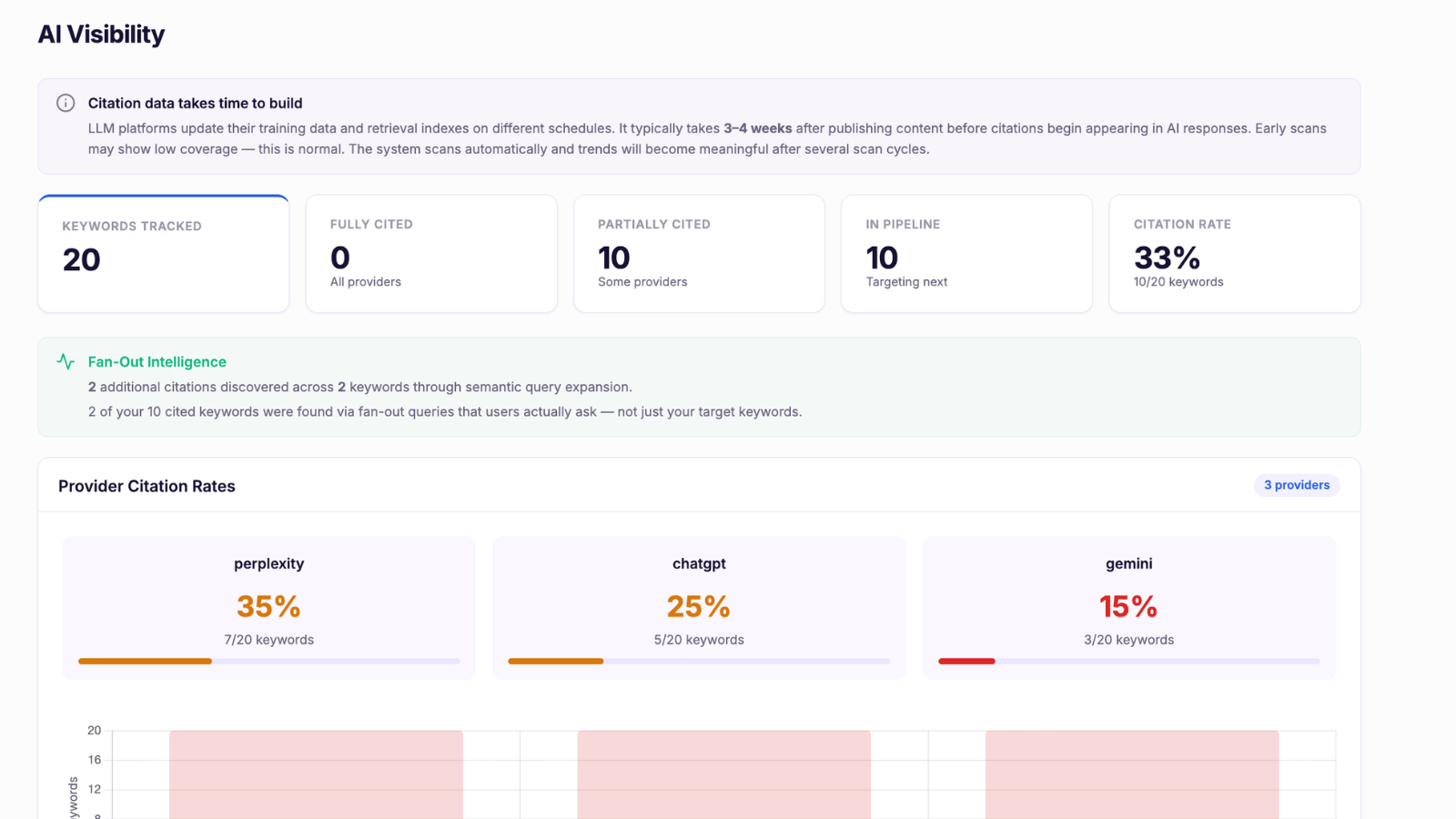Click the info circle icon beside the citation notice

(66, 103)
